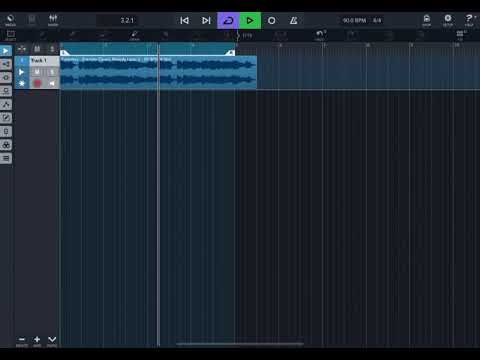The image size is (480, 360).
Task: Open the snap grid settings
Action: pos(461,35)
